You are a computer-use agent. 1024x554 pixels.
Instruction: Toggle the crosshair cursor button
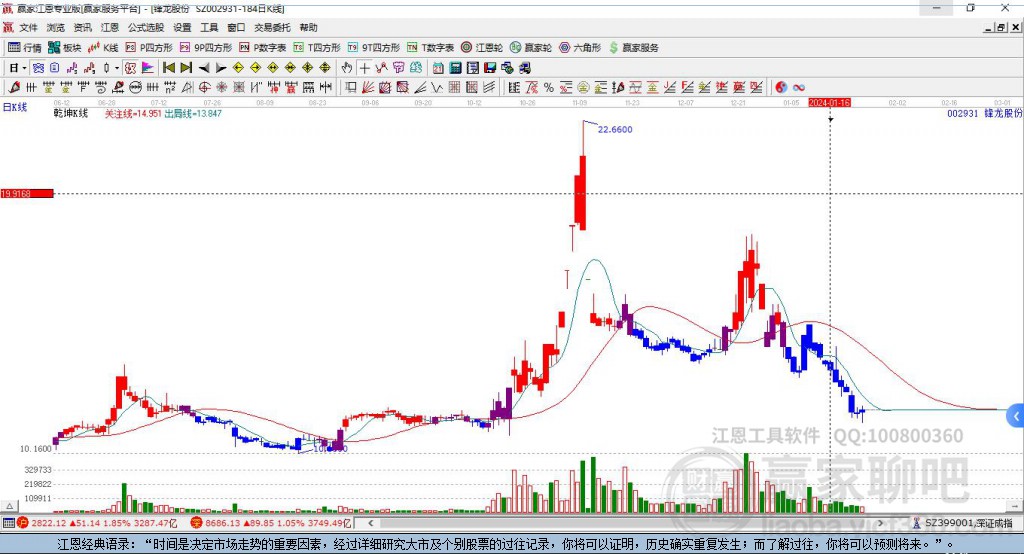click(x=364, y=67)
